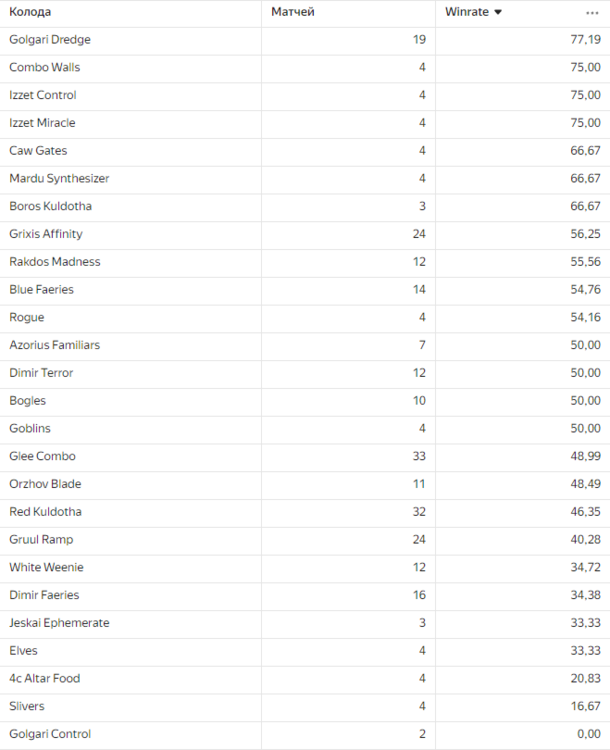Click the matches count 33 cell
The image size is (610, 750).
pos(419,456)
